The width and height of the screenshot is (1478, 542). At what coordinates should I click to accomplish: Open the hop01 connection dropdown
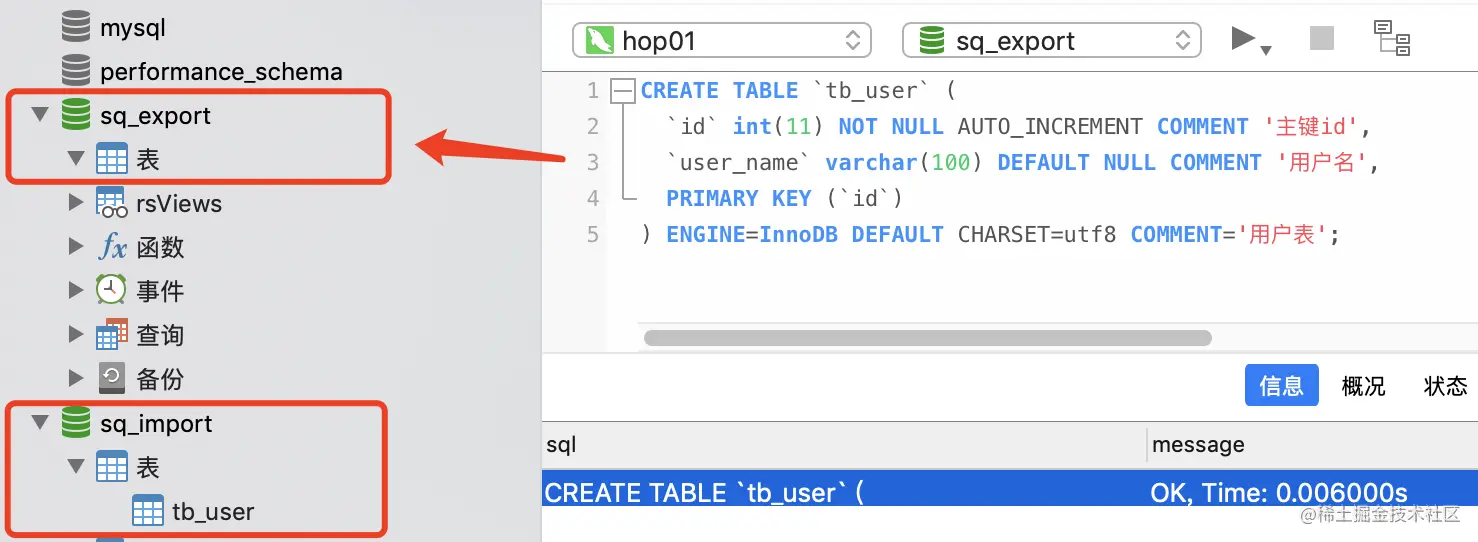tap(722, 41)
